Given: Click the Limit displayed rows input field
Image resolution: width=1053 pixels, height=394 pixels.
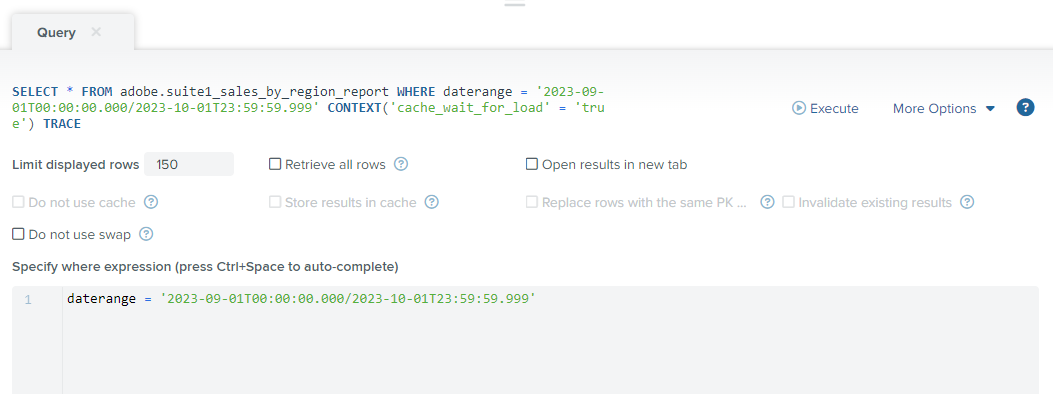Looking at the screenshot, I should pos(189,164).
